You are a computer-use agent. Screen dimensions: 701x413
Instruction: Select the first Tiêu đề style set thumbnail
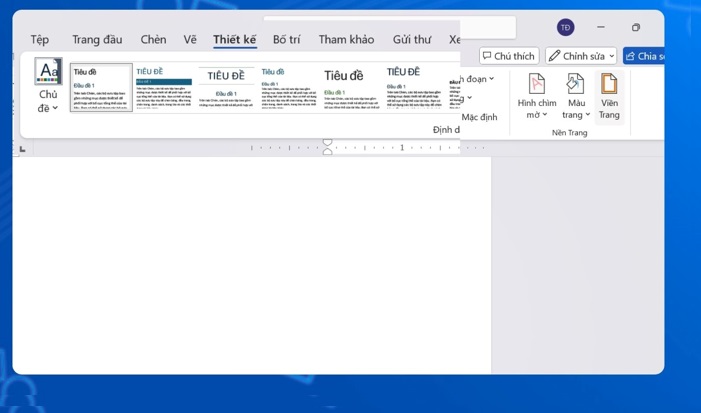coord(101,88)
